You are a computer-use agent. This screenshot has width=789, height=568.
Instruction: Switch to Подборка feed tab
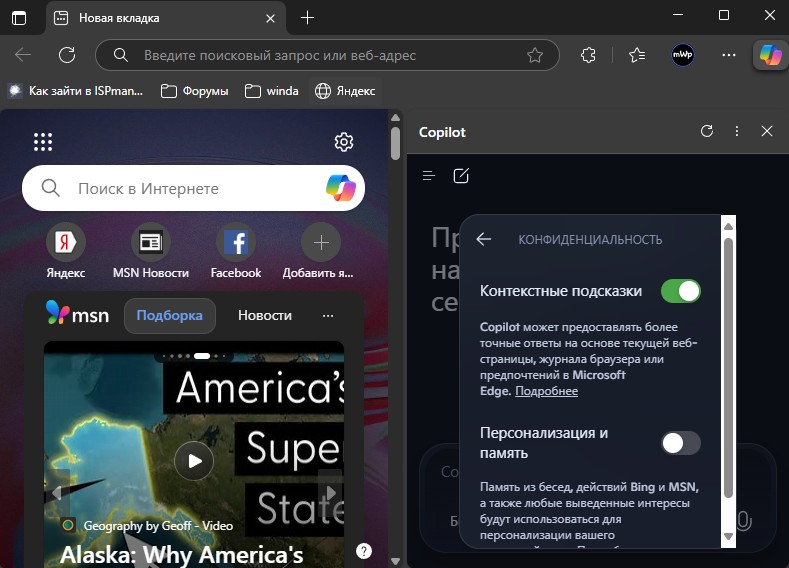(170, 315)
